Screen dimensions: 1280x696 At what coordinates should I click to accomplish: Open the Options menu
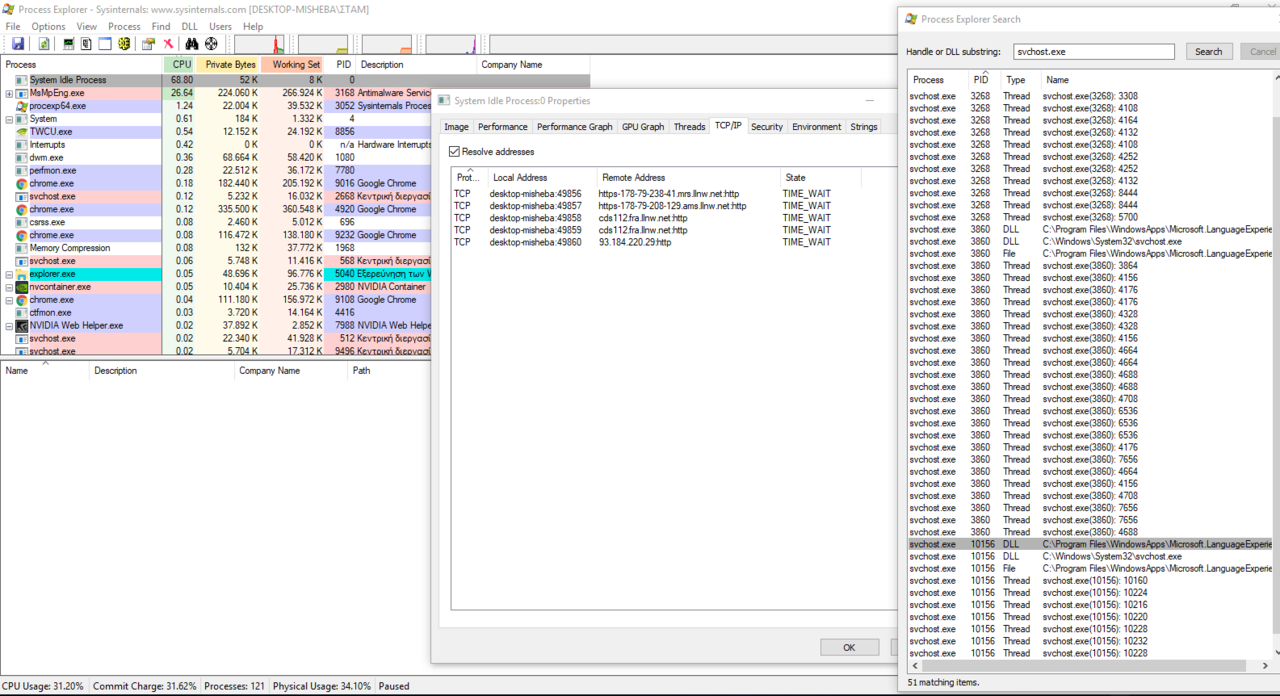[48, 27]
